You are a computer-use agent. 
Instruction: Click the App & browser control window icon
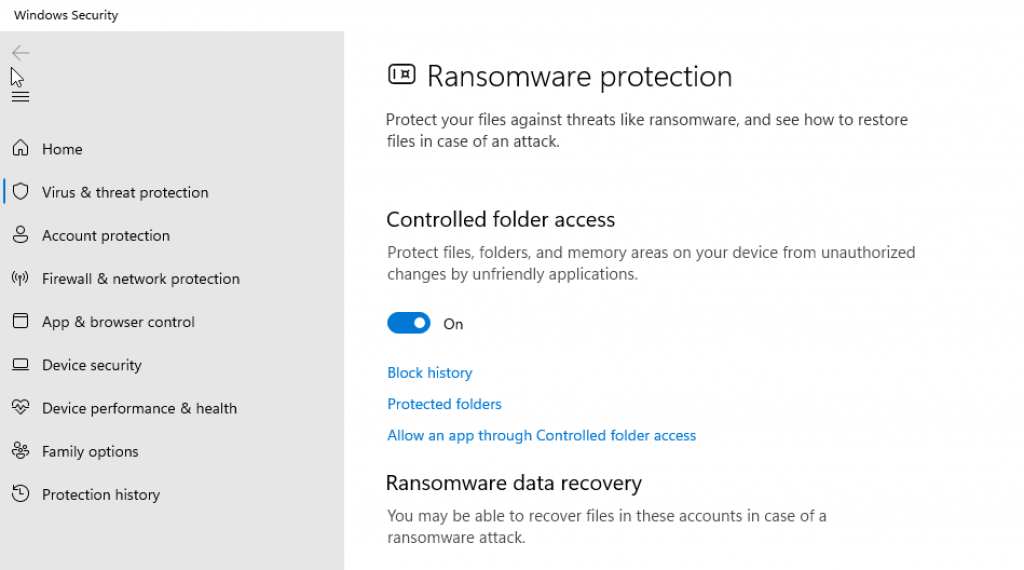20,321
